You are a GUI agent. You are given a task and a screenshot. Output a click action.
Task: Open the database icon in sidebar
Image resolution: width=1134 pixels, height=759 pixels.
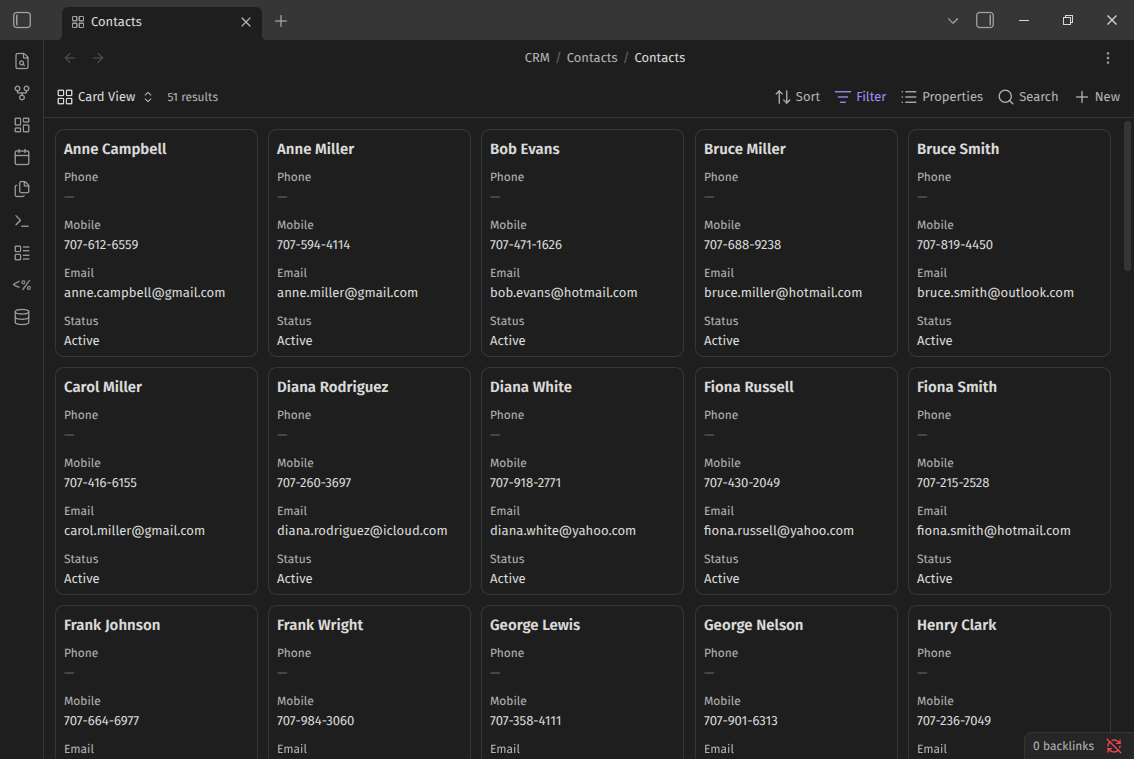tap(22, 317)
